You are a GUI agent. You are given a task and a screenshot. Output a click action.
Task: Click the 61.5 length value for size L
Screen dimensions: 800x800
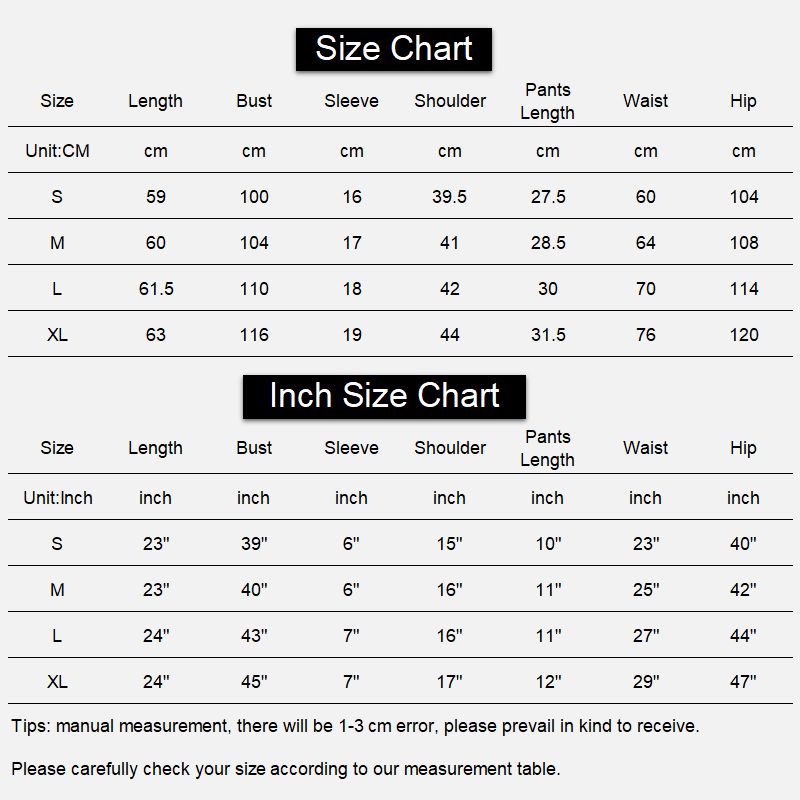coord(156,289)
